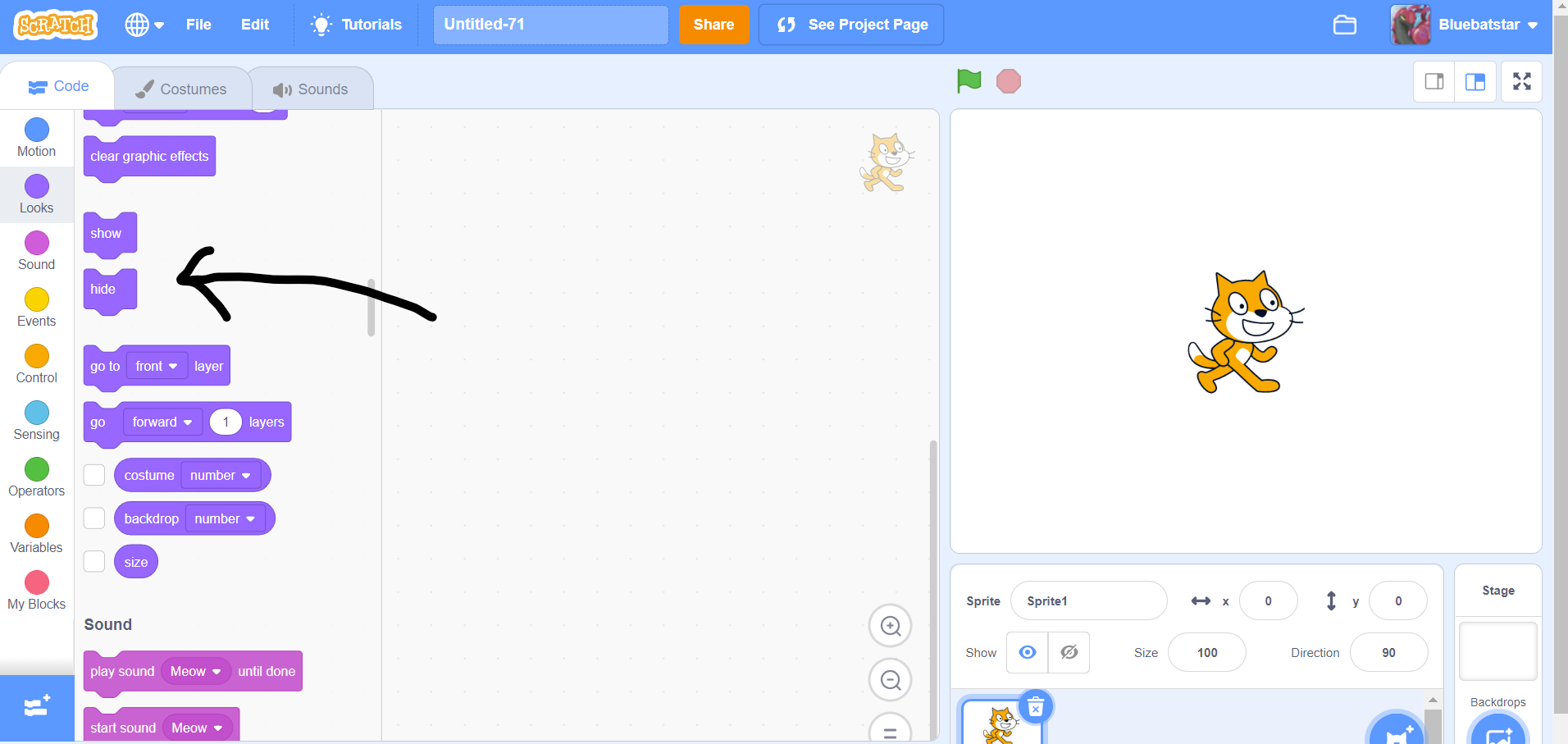Show the sprite using the eye toggle
Image resolution: width=1568 pixels, height=744 pixels.
pyautogui.click(x=1026, y=652)
